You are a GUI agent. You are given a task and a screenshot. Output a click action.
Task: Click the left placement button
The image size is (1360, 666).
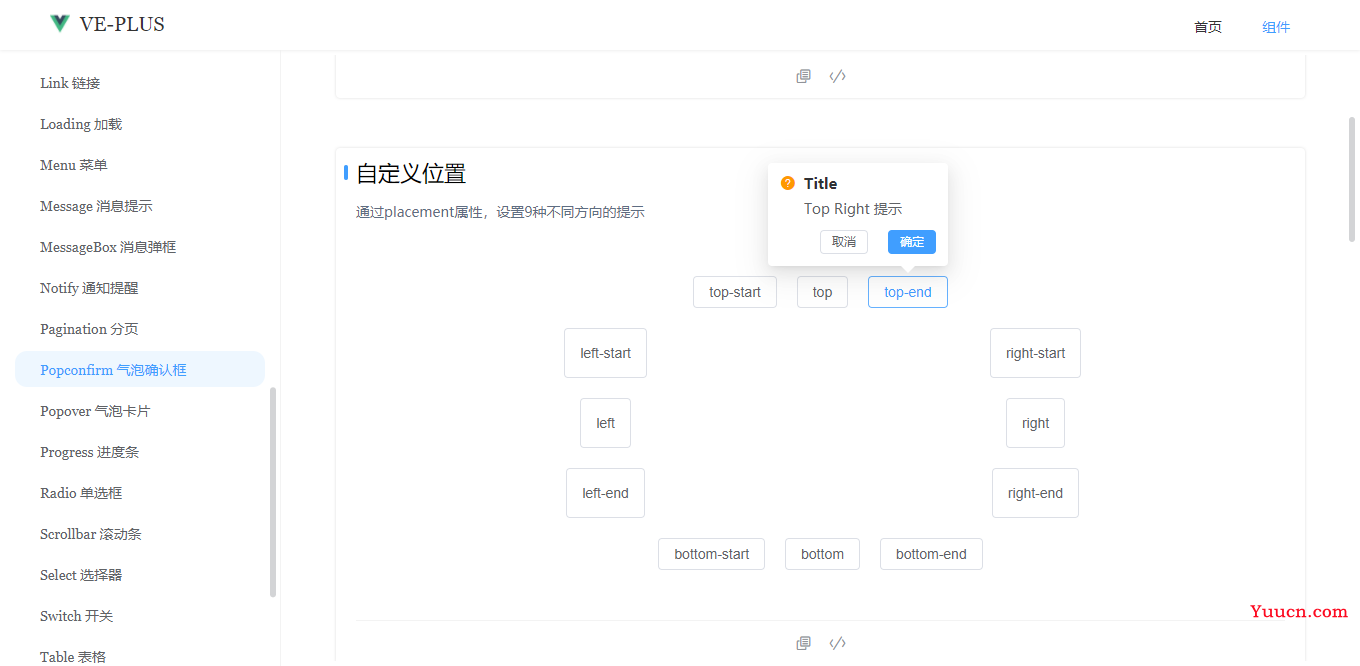605,423
